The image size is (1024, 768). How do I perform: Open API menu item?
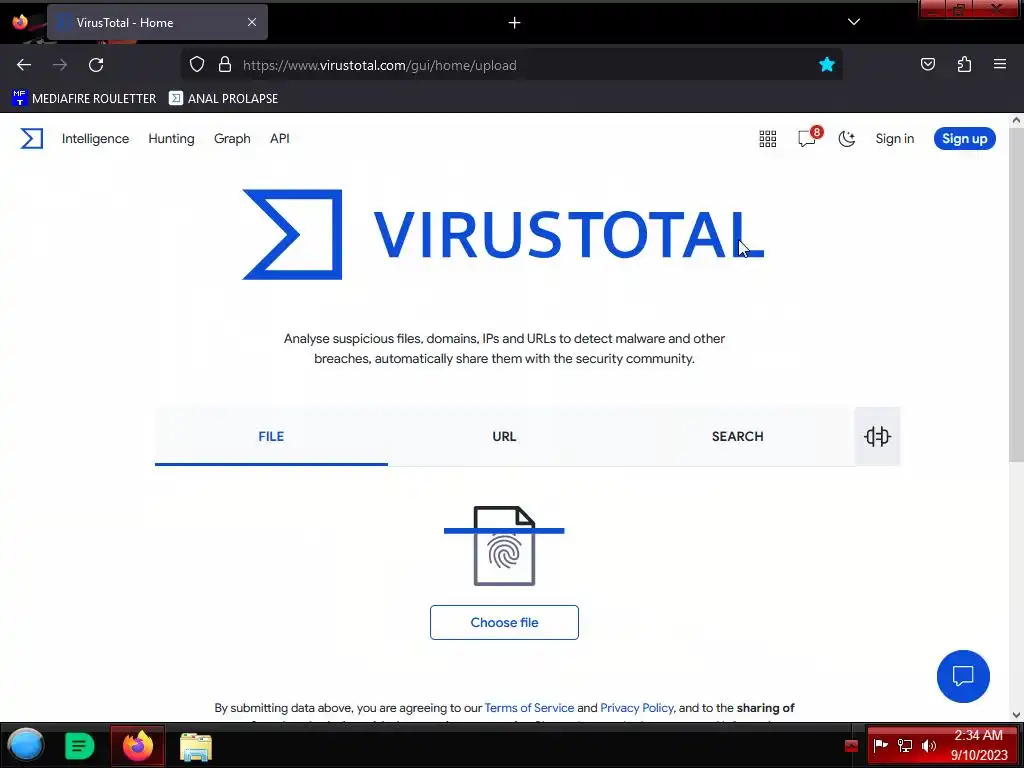280,138
